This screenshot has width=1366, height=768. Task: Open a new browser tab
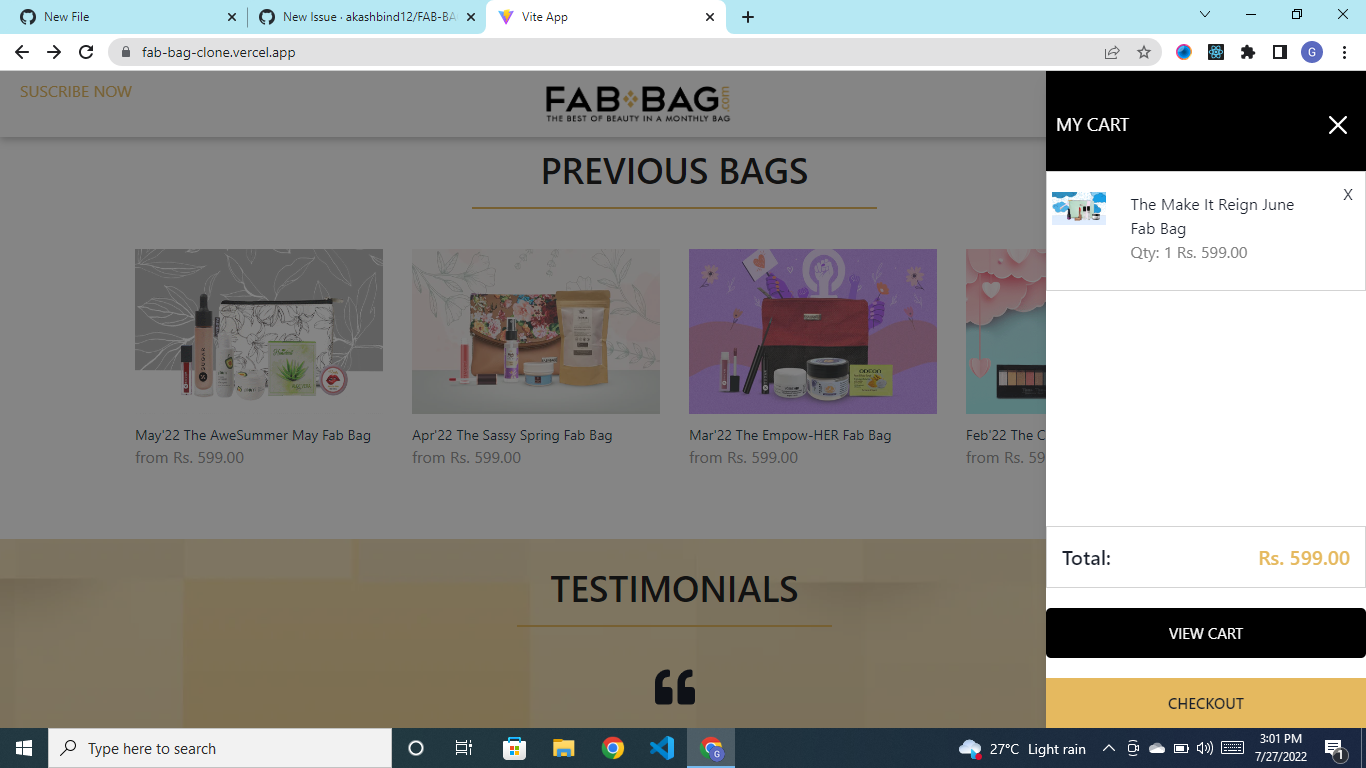click(748, 17)
